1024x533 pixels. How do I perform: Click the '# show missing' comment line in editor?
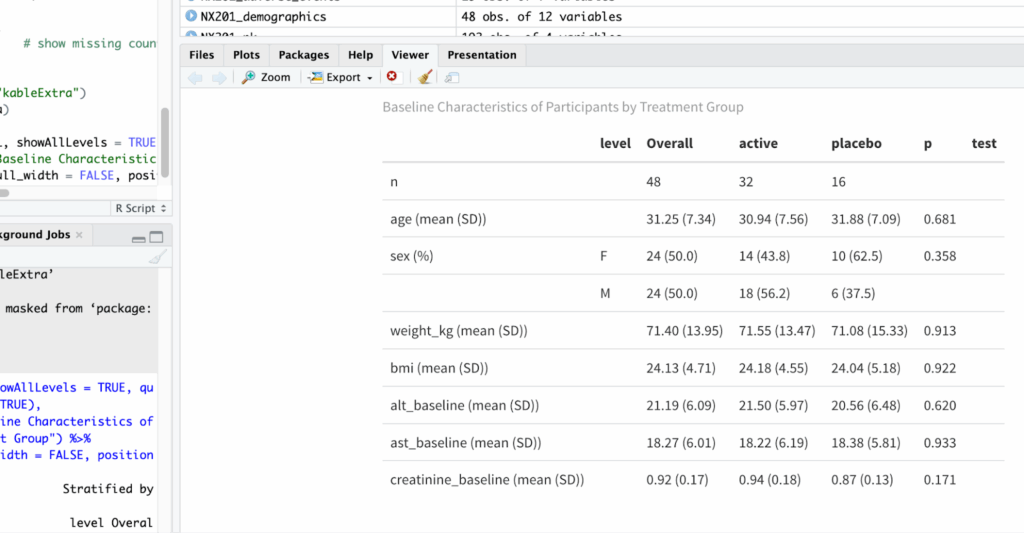click(89, 44)
